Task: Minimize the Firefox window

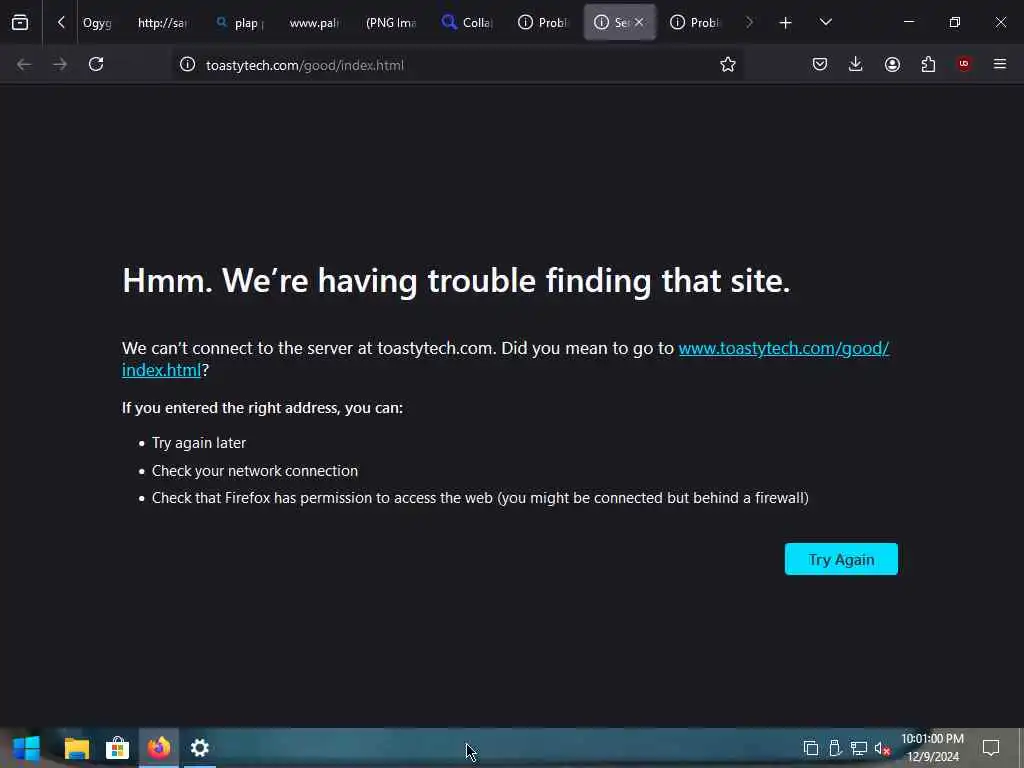Action: [908, 22]
